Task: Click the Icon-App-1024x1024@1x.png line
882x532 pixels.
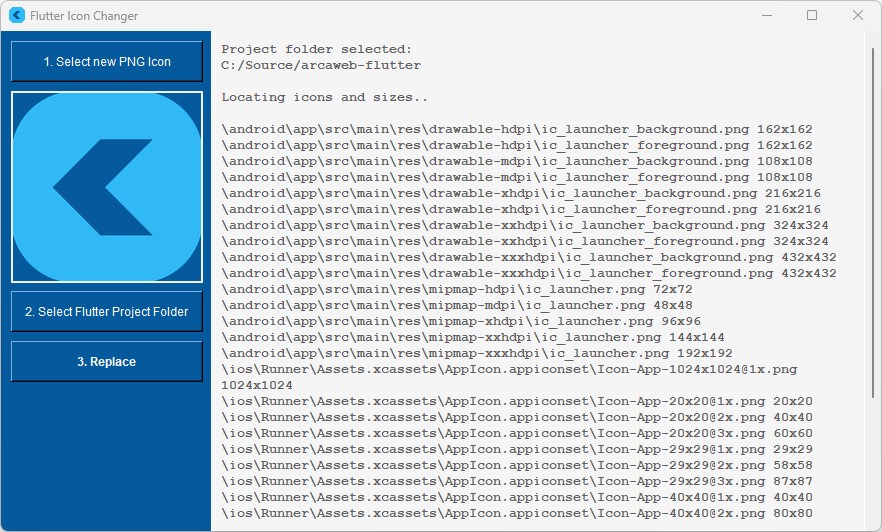Action: [x=509, y=369]
